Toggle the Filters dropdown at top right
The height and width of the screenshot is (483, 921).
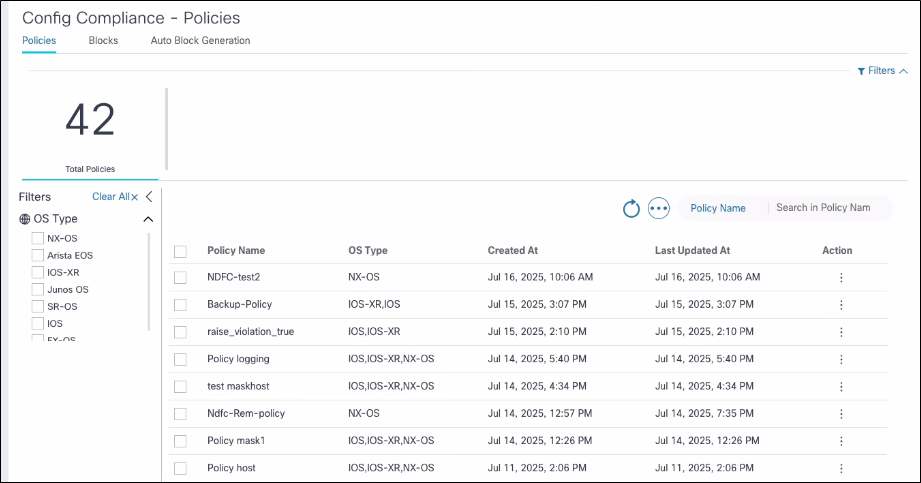pos(882,71)
